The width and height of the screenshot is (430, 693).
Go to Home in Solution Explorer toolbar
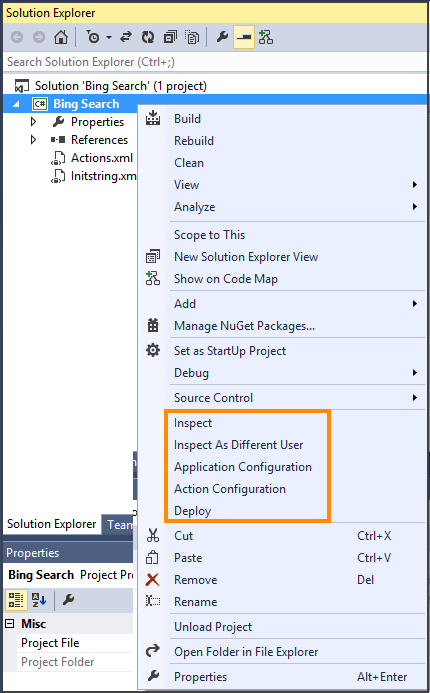(x=61, y=37)
